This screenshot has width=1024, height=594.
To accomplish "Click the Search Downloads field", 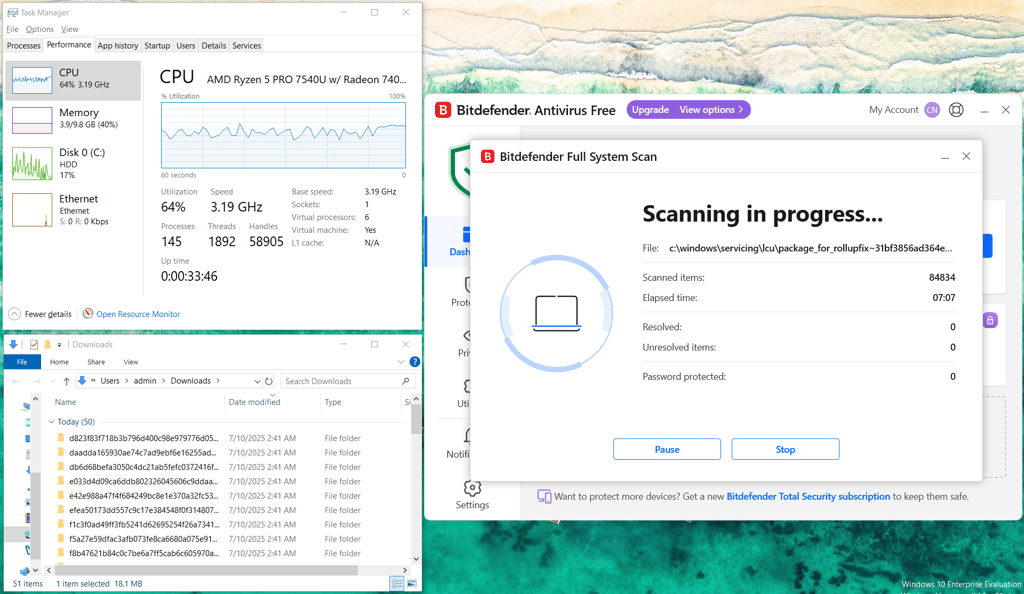I will coord(347,381).
